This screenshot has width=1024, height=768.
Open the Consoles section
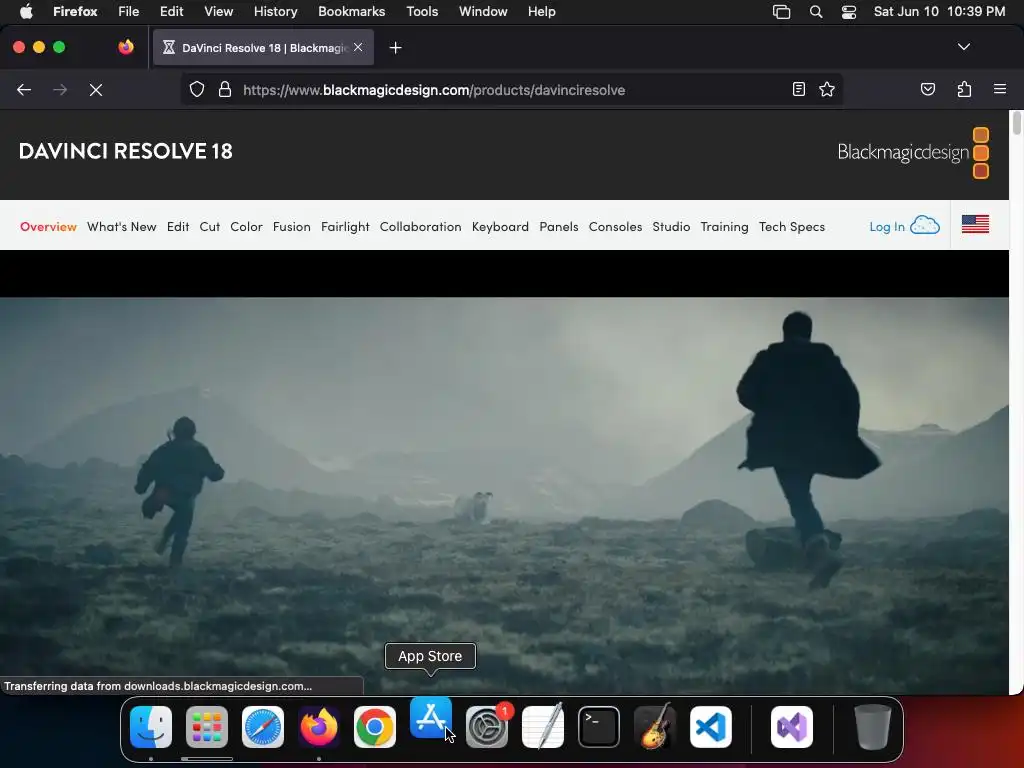pyautogui.click(x=615, y=227)
